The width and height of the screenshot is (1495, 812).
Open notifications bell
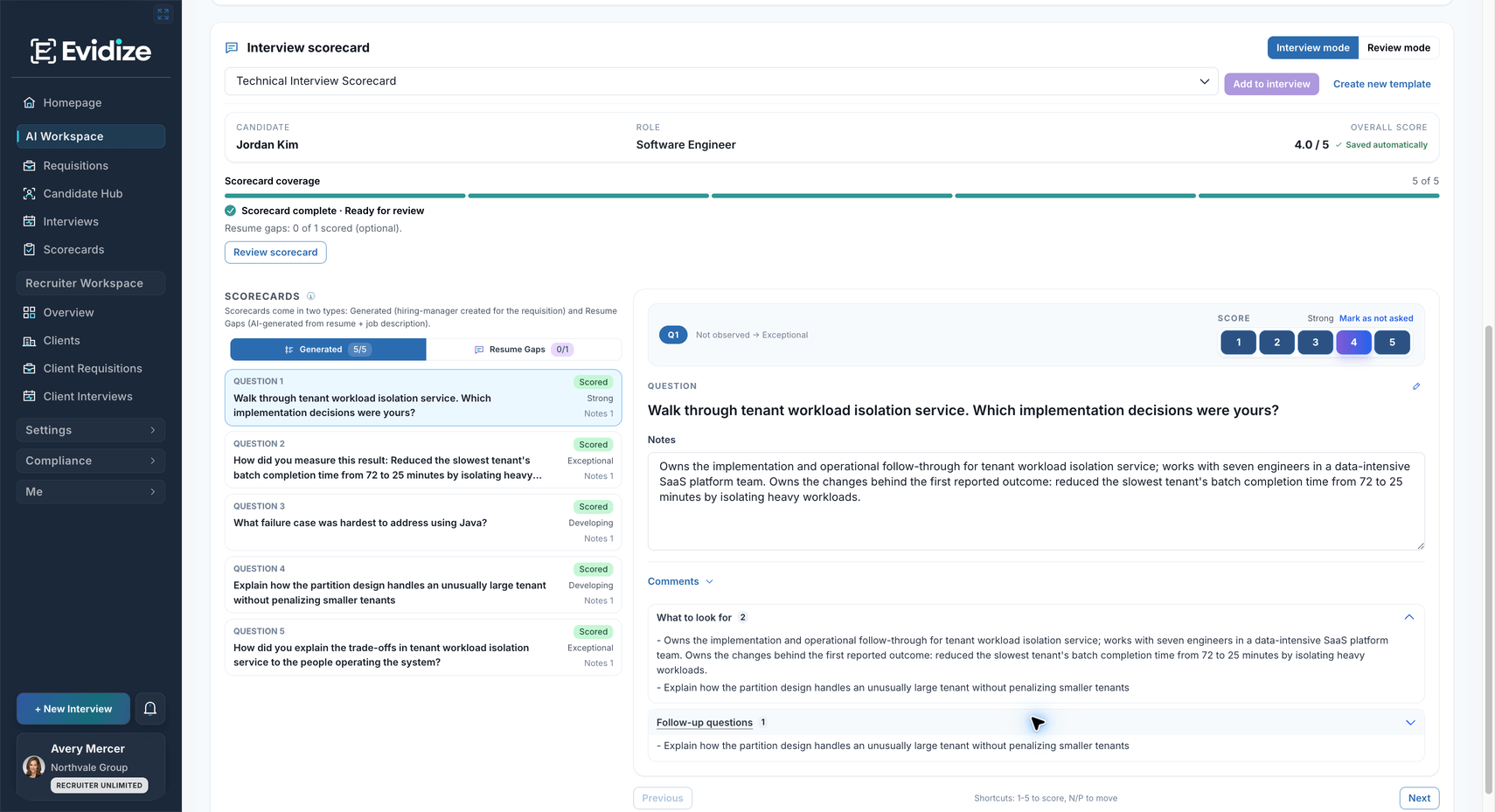[x=150, y=709]
